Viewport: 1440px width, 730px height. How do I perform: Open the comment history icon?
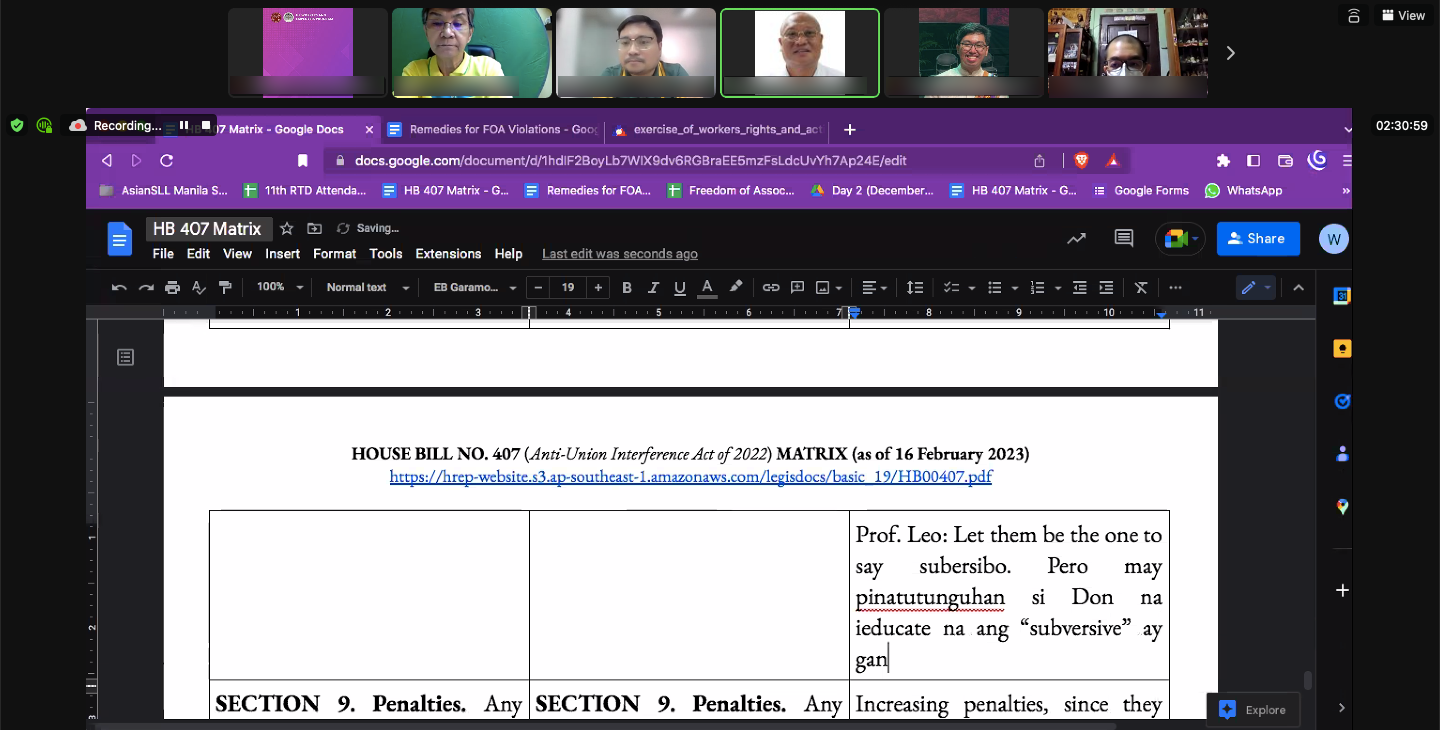point(1123,239)
